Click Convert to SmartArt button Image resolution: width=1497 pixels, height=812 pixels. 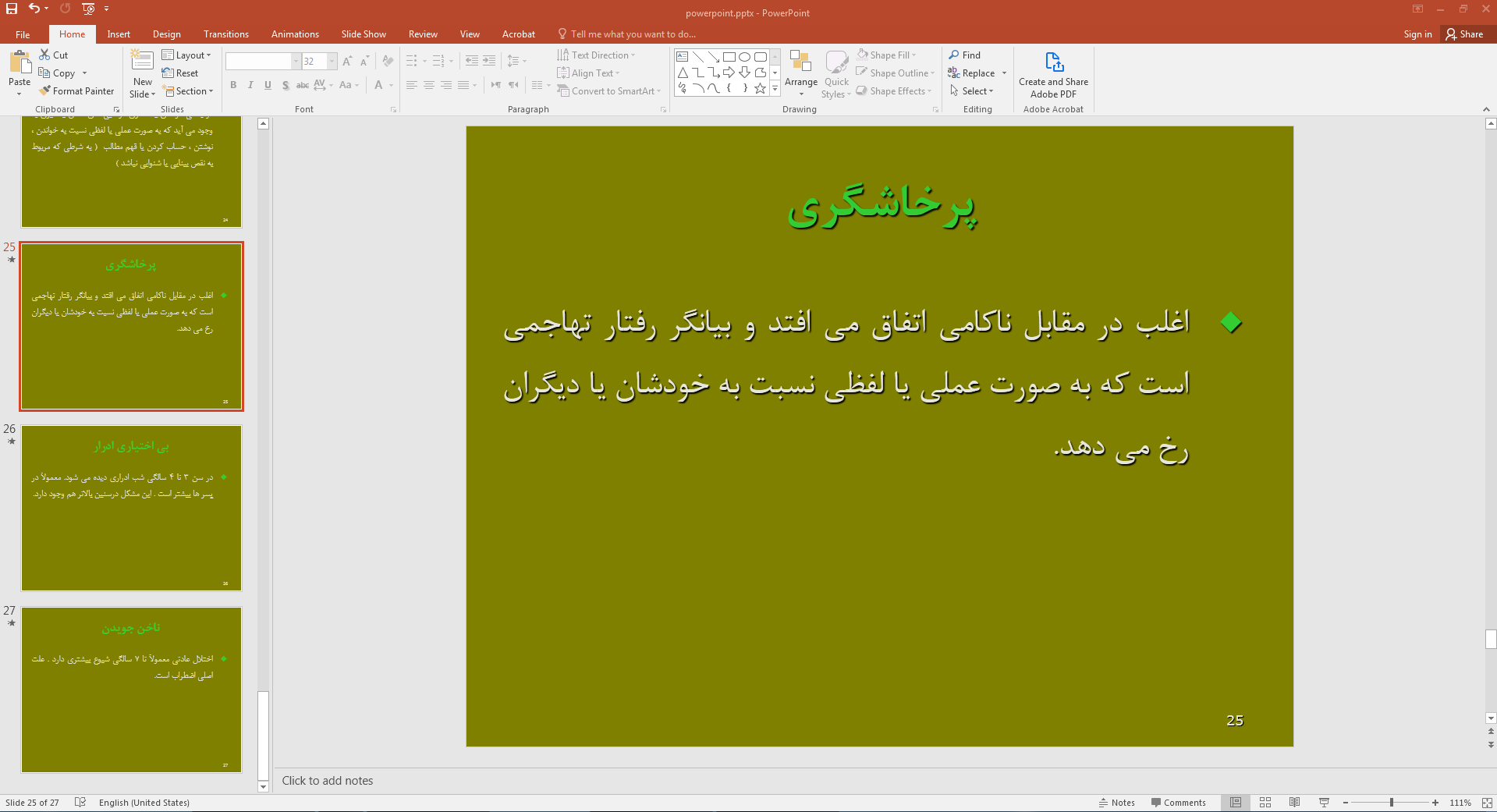click(x=608, y=91)
